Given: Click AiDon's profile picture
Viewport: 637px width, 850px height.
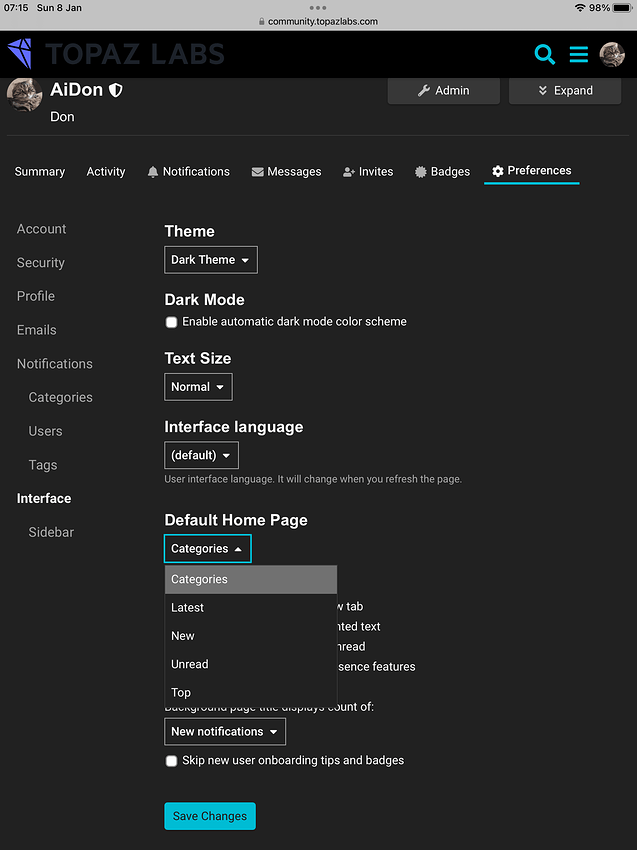Looking at the screenshot, I should [x=24, y=95].
